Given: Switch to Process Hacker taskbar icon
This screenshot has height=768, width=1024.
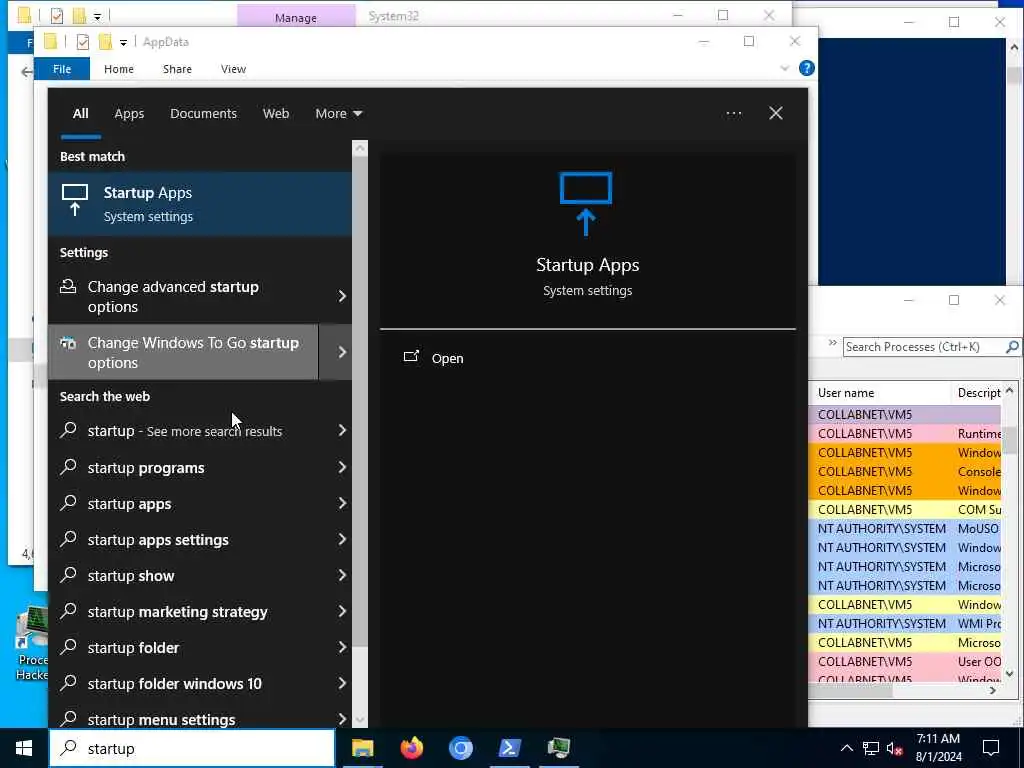Looking at the screenshot, I should [558, 748].
